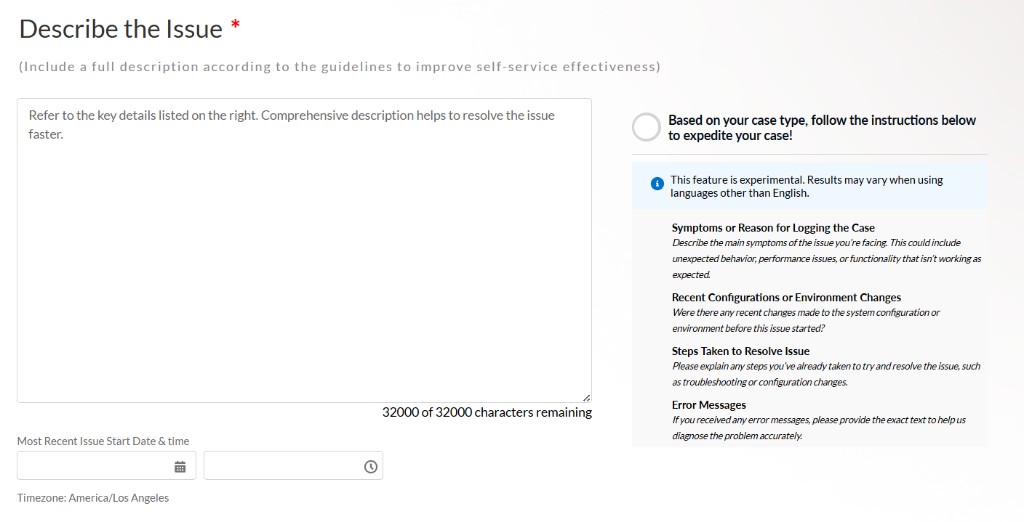Screen dimensions: 1024x522
Task: Click the circular progress ring beside instructions
Action: coord(647,127)
